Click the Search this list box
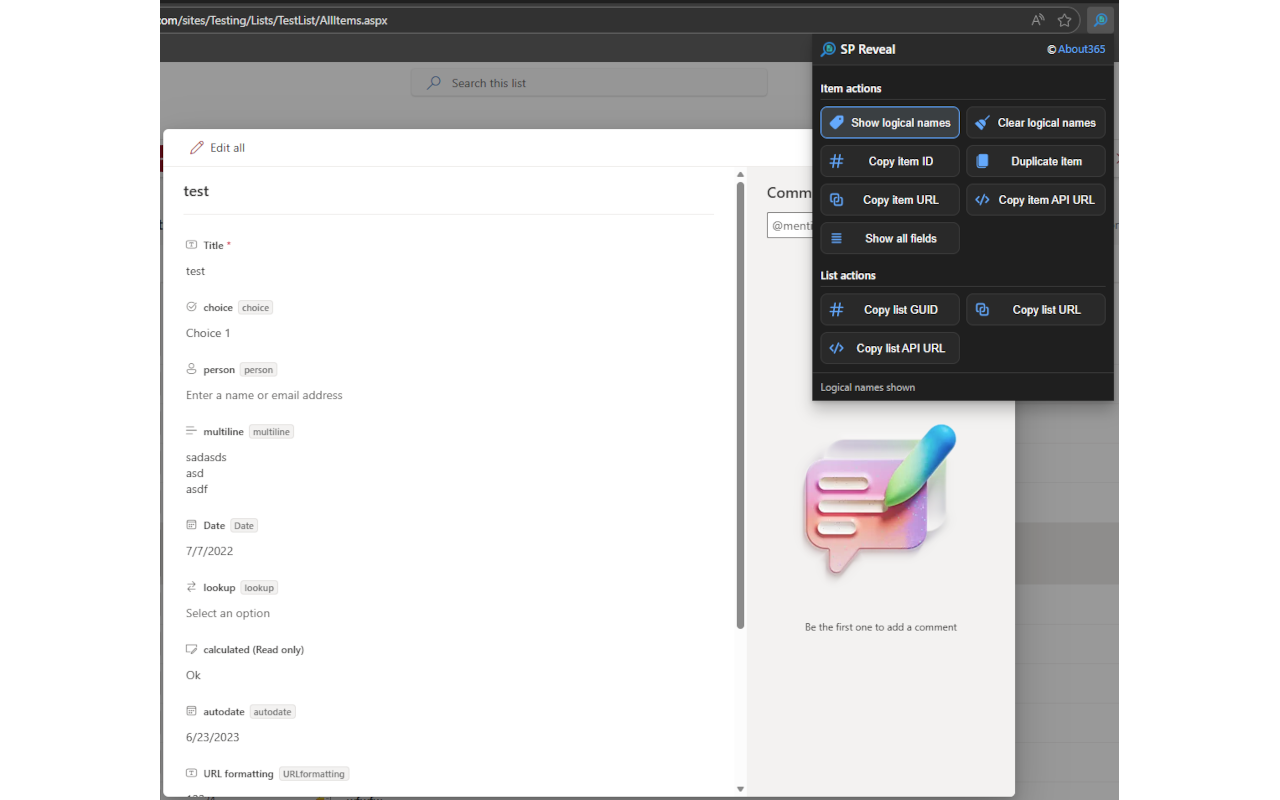The image size is (1280, 800). (x=589, y=83)
